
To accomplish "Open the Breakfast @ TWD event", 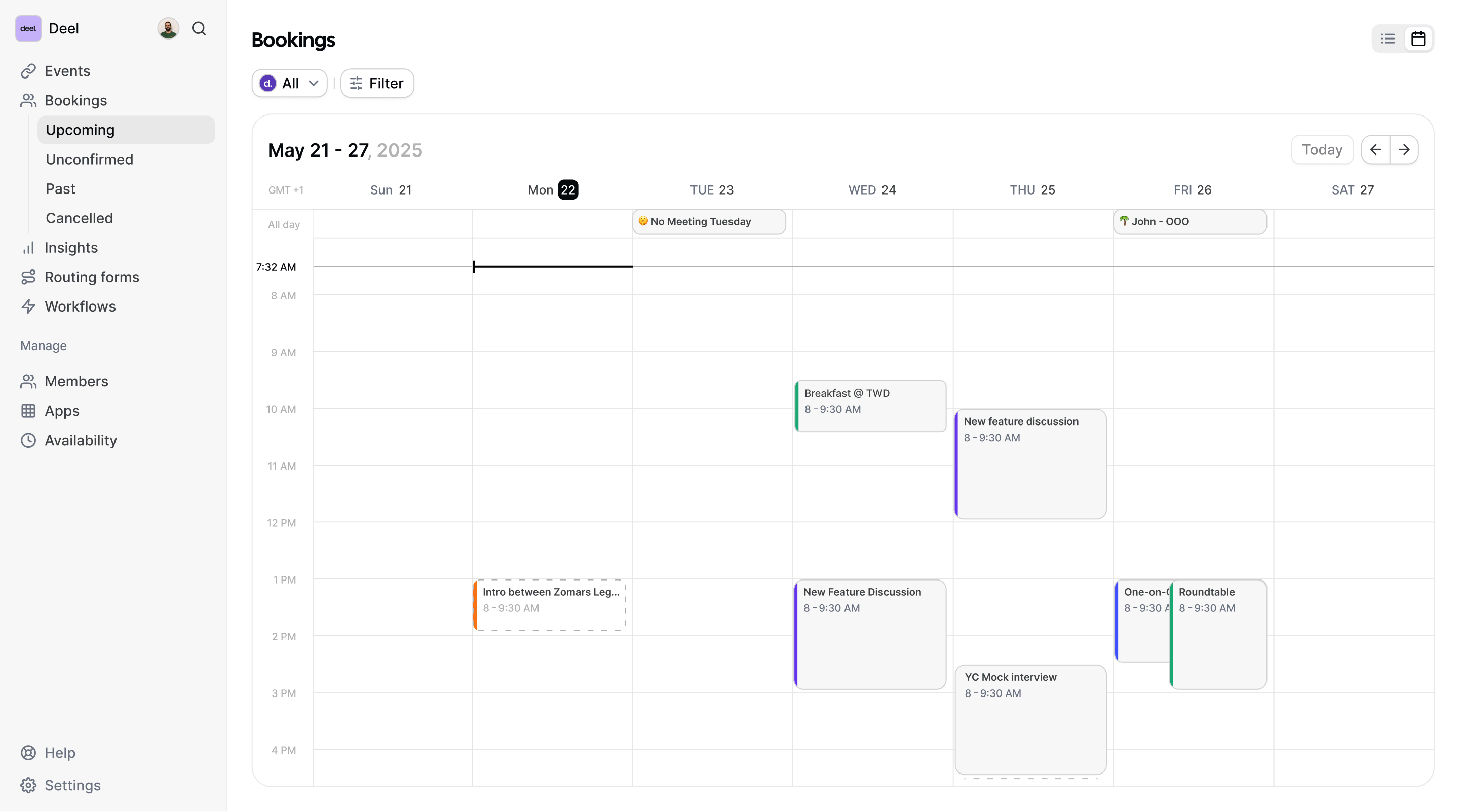I will pos(870,405).
